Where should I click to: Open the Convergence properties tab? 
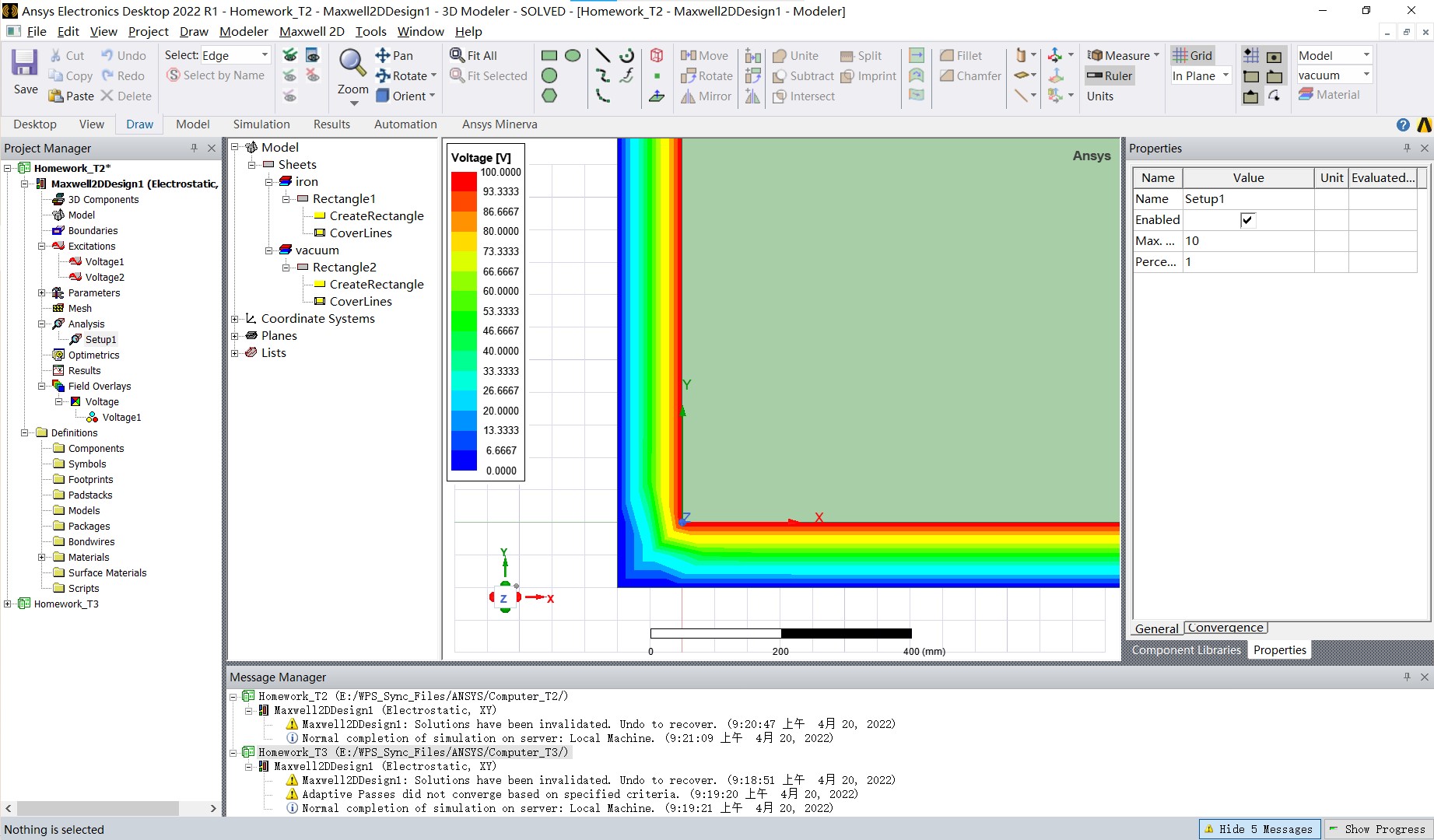coord(1225,628)
